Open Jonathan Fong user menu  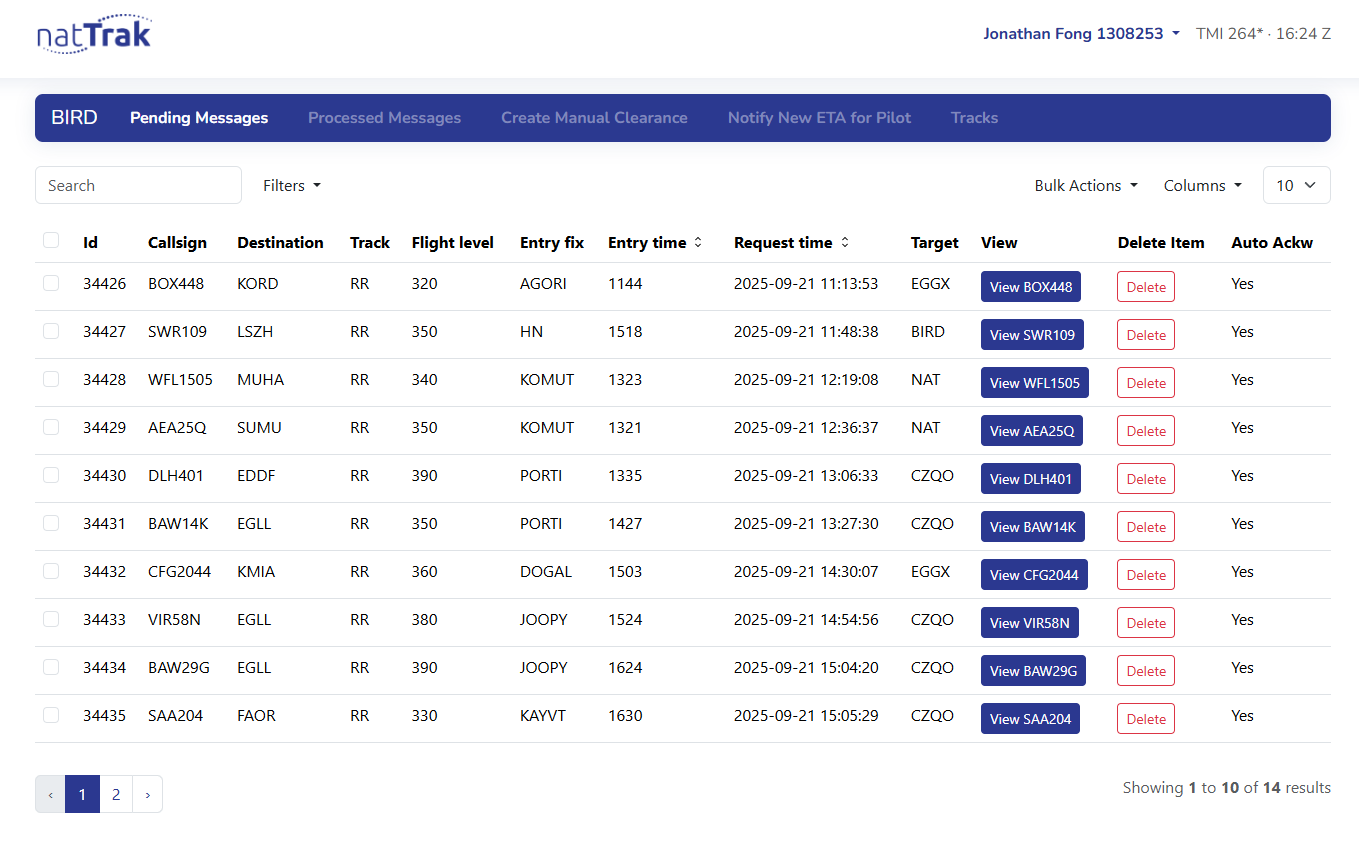(1082, 33)
